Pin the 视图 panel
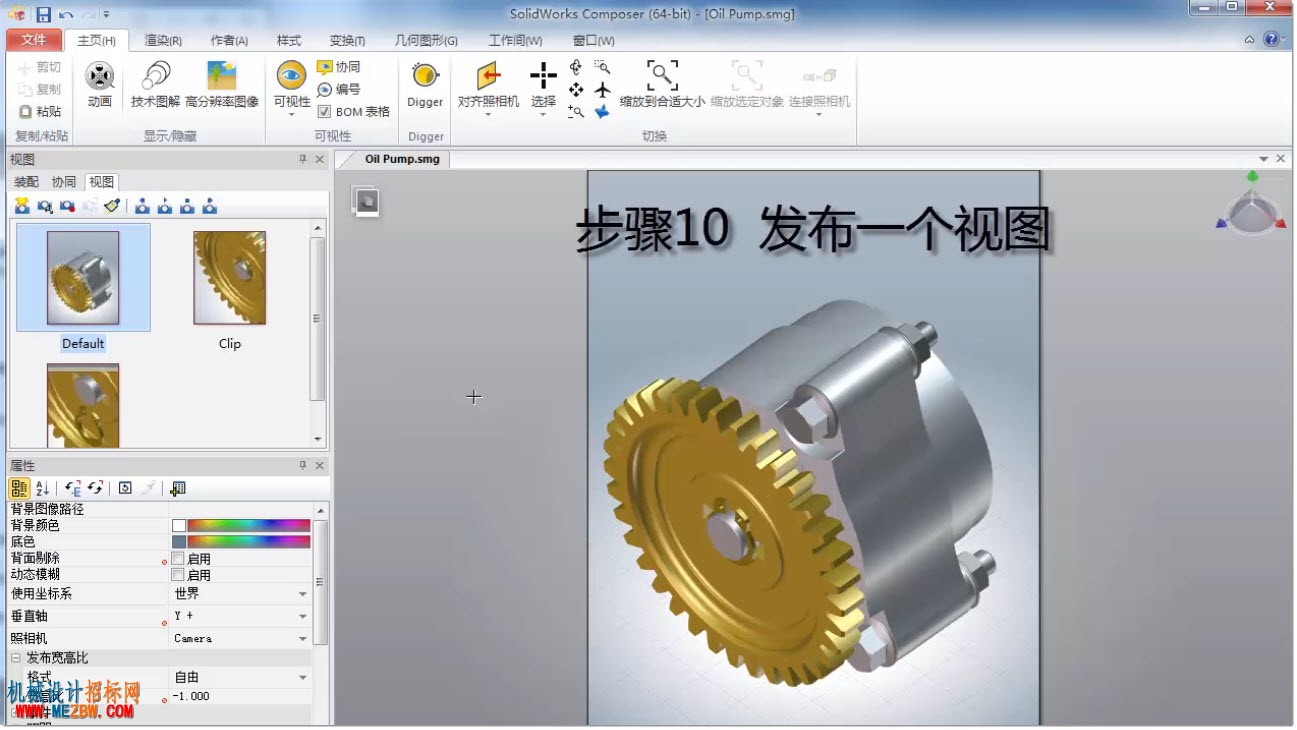Image resolution: width=1297 pixels, height=730 pixels. click(x=303, y=159)
